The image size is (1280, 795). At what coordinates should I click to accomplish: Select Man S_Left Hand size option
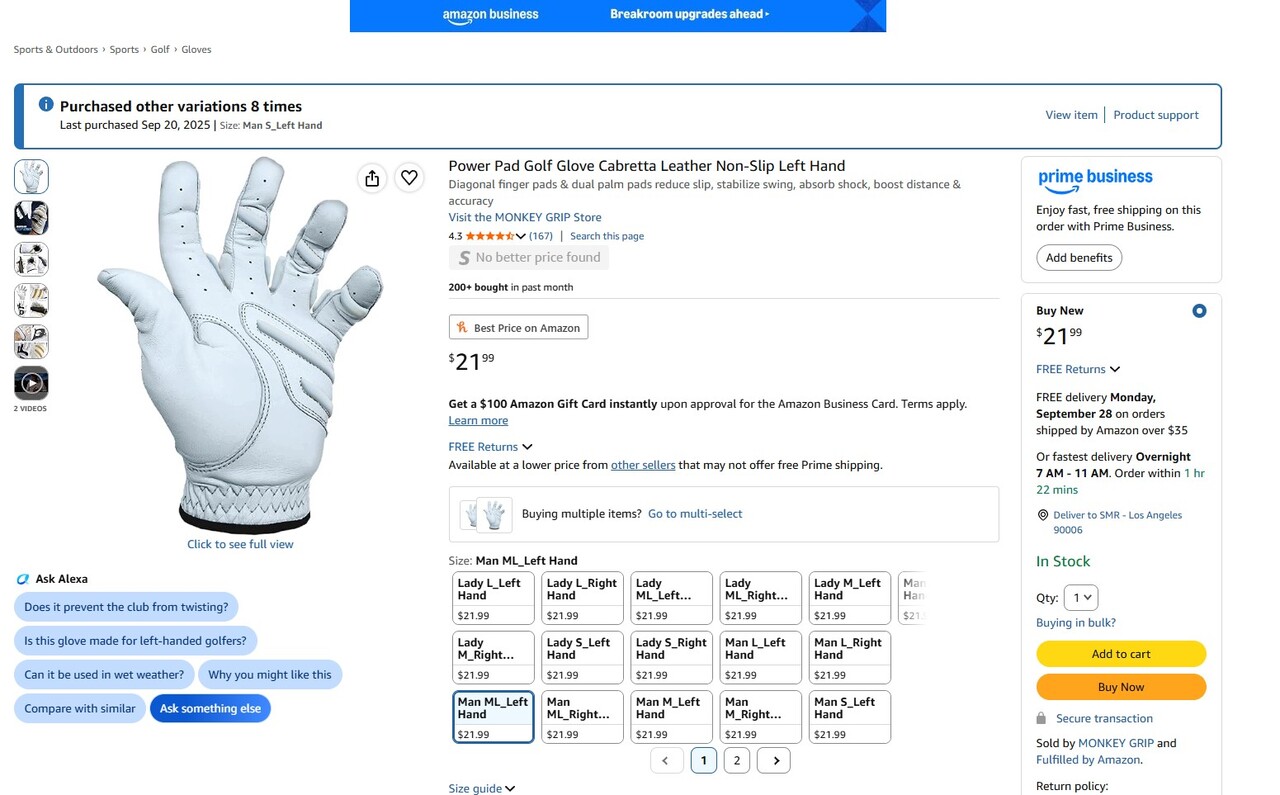click(849, 717)
